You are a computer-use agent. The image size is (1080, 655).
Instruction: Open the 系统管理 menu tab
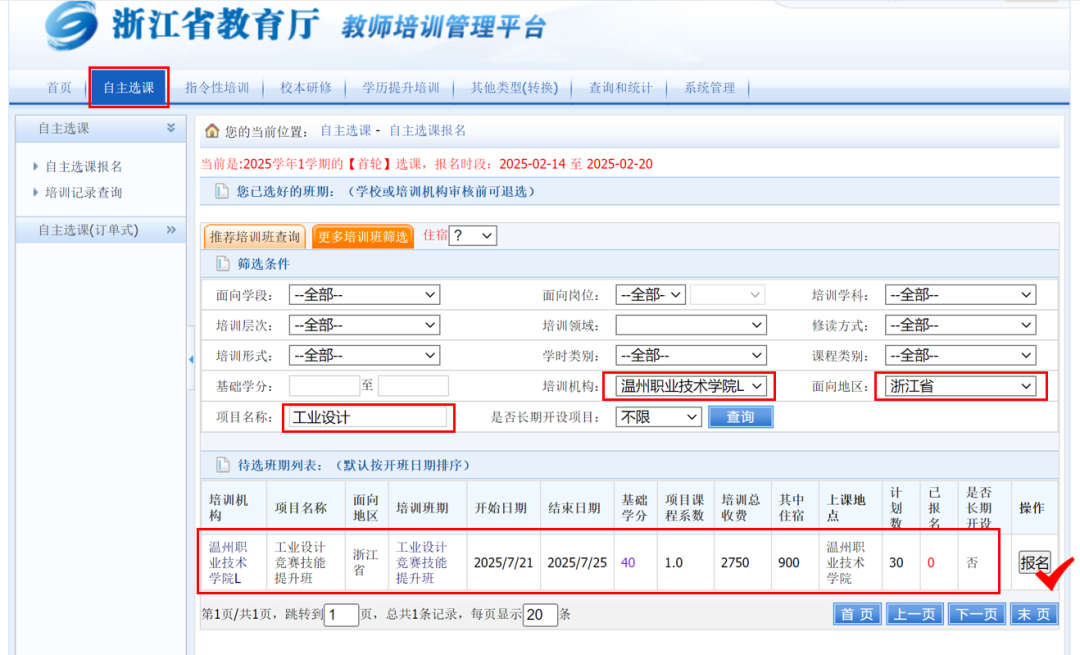pyautogui.click(x=709, y=87)
